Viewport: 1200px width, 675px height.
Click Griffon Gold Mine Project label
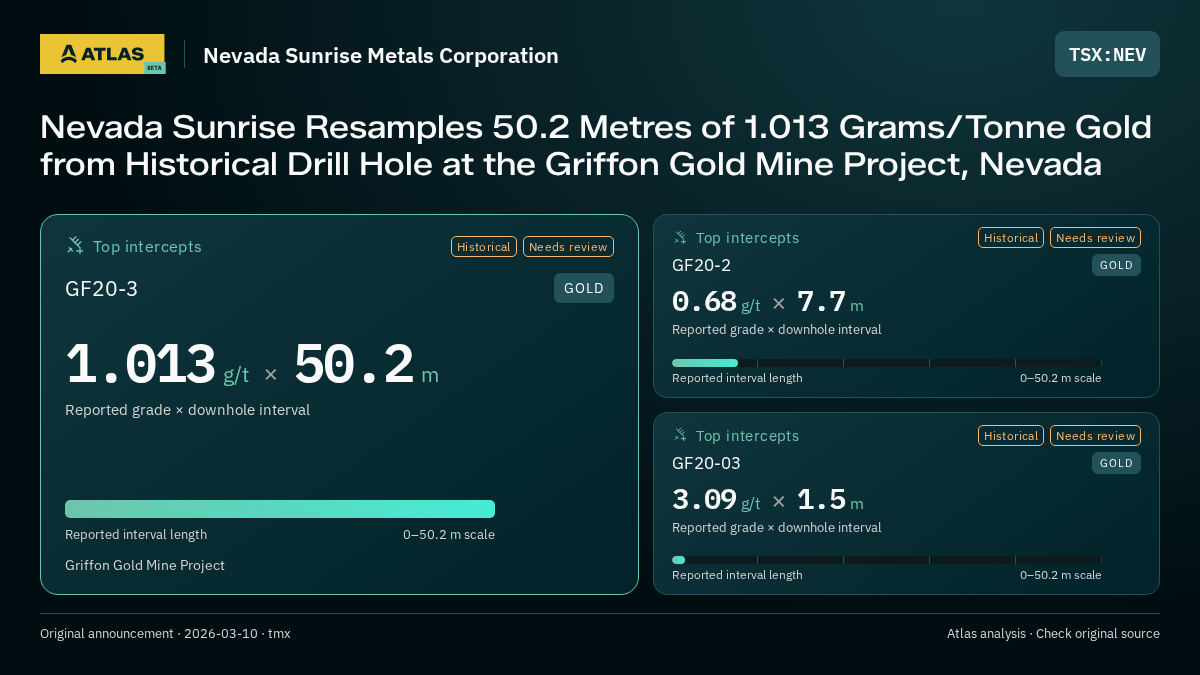(x=145, y=565)
